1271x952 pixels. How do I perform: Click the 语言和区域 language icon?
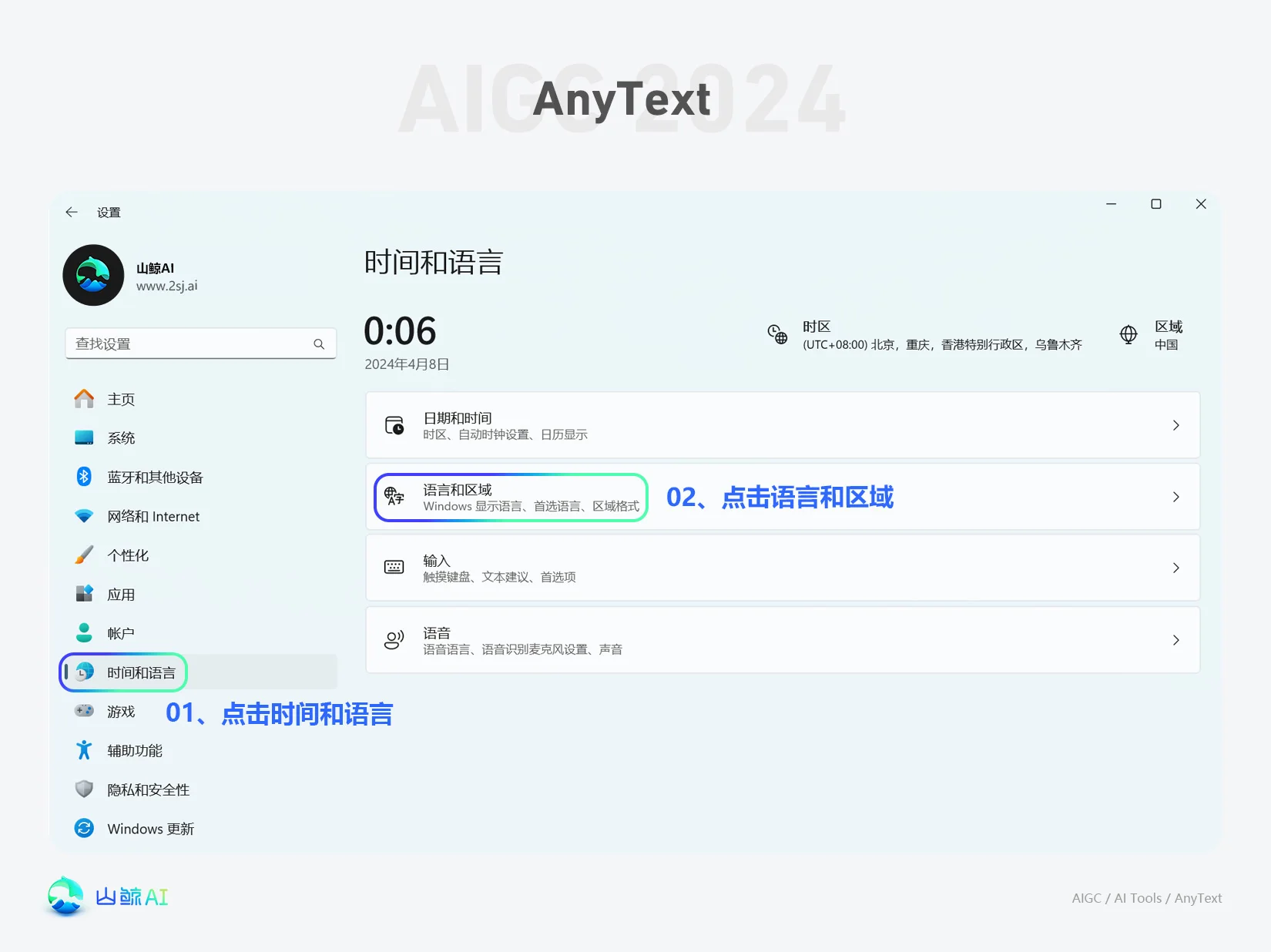coord(394,497)
